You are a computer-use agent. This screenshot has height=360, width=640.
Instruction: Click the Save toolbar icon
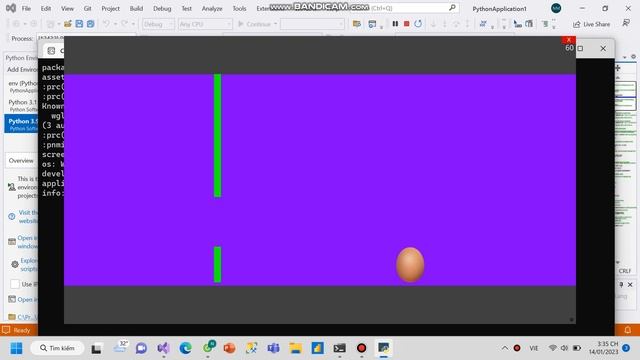tap(79, 24)
